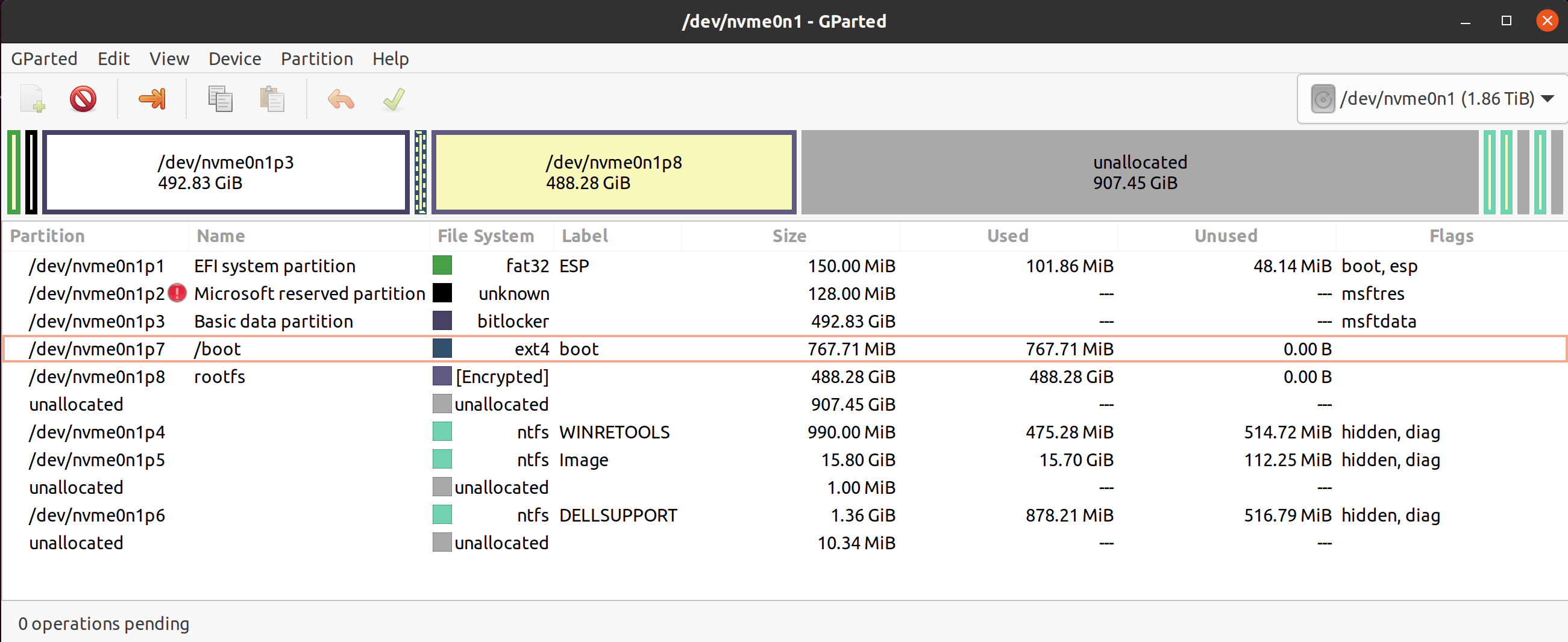The image size is (1568, 642).
Task: Open the Help menu
Action: [390, 58]
